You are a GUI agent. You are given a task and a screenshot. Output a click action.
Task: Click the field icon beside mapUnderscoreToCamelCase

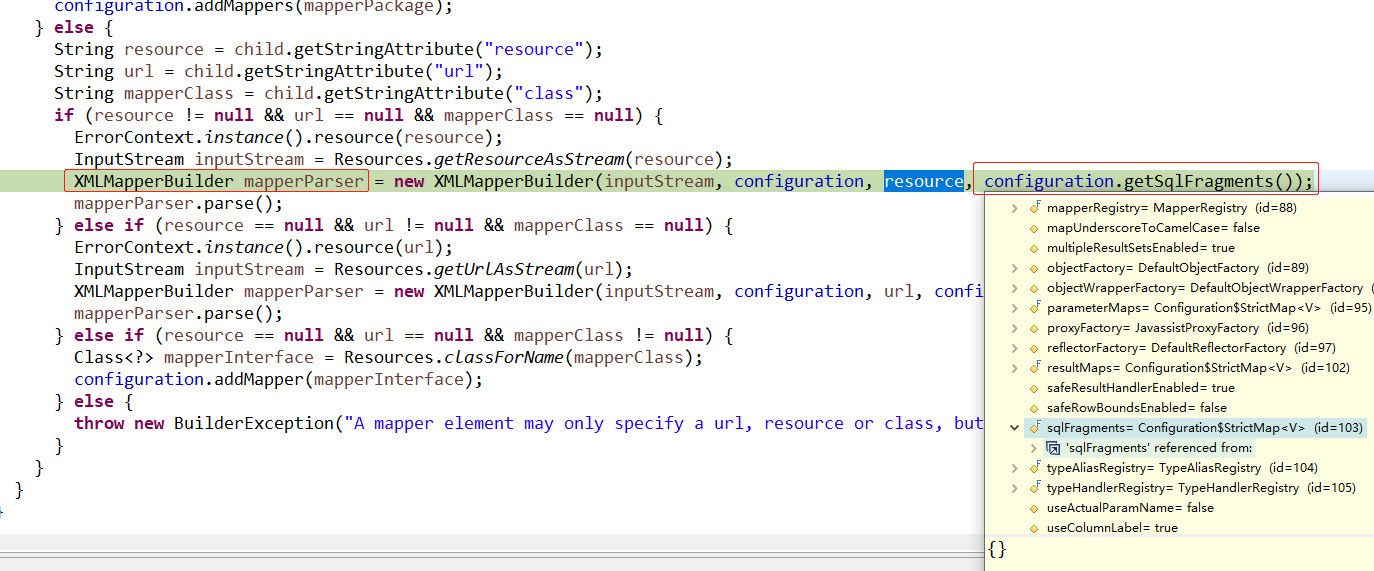pos(1036,228)
